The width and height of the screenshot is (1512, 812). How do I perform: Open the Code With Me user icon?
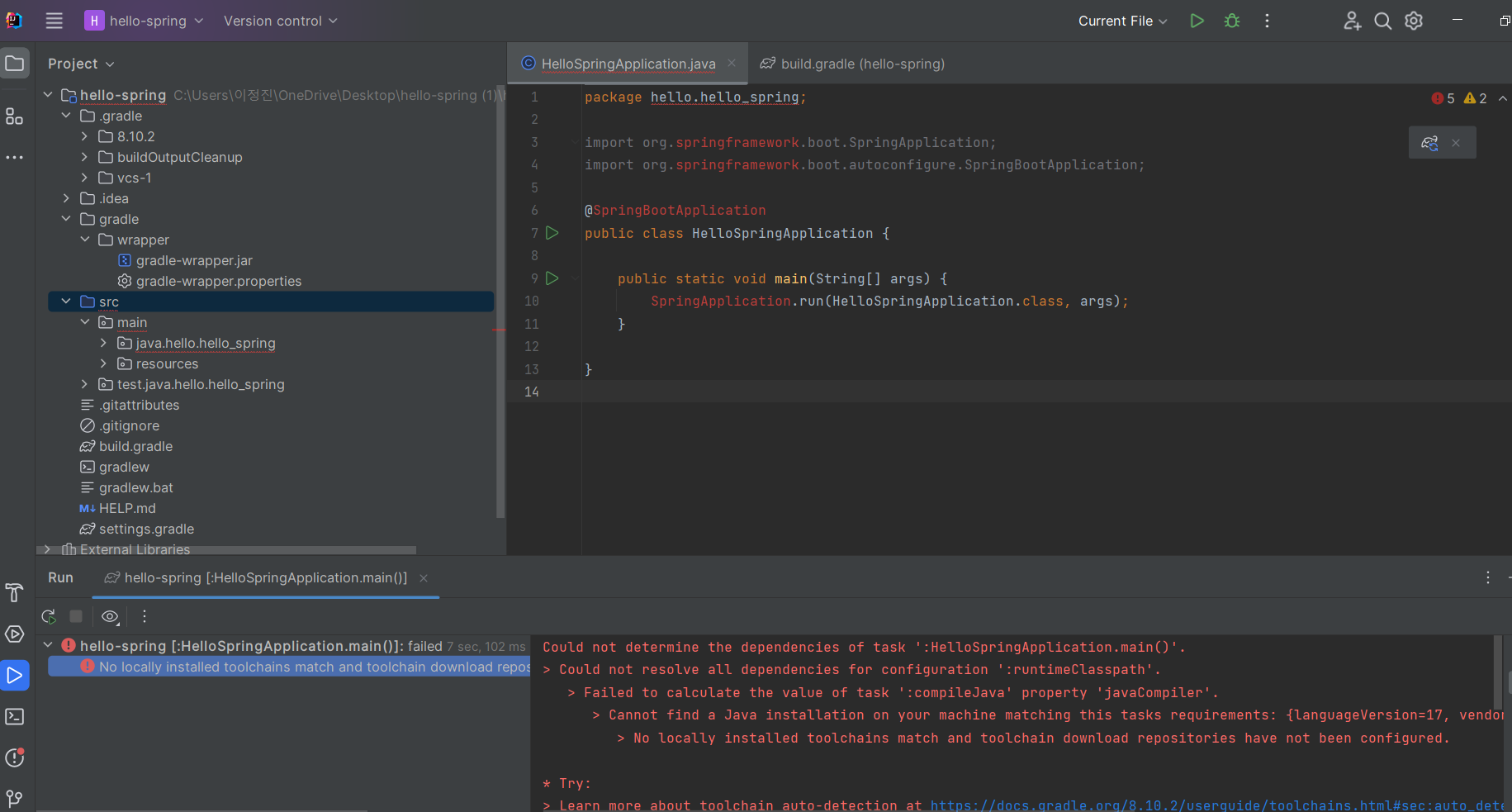pyautogui.click(x=1352, y=21)
